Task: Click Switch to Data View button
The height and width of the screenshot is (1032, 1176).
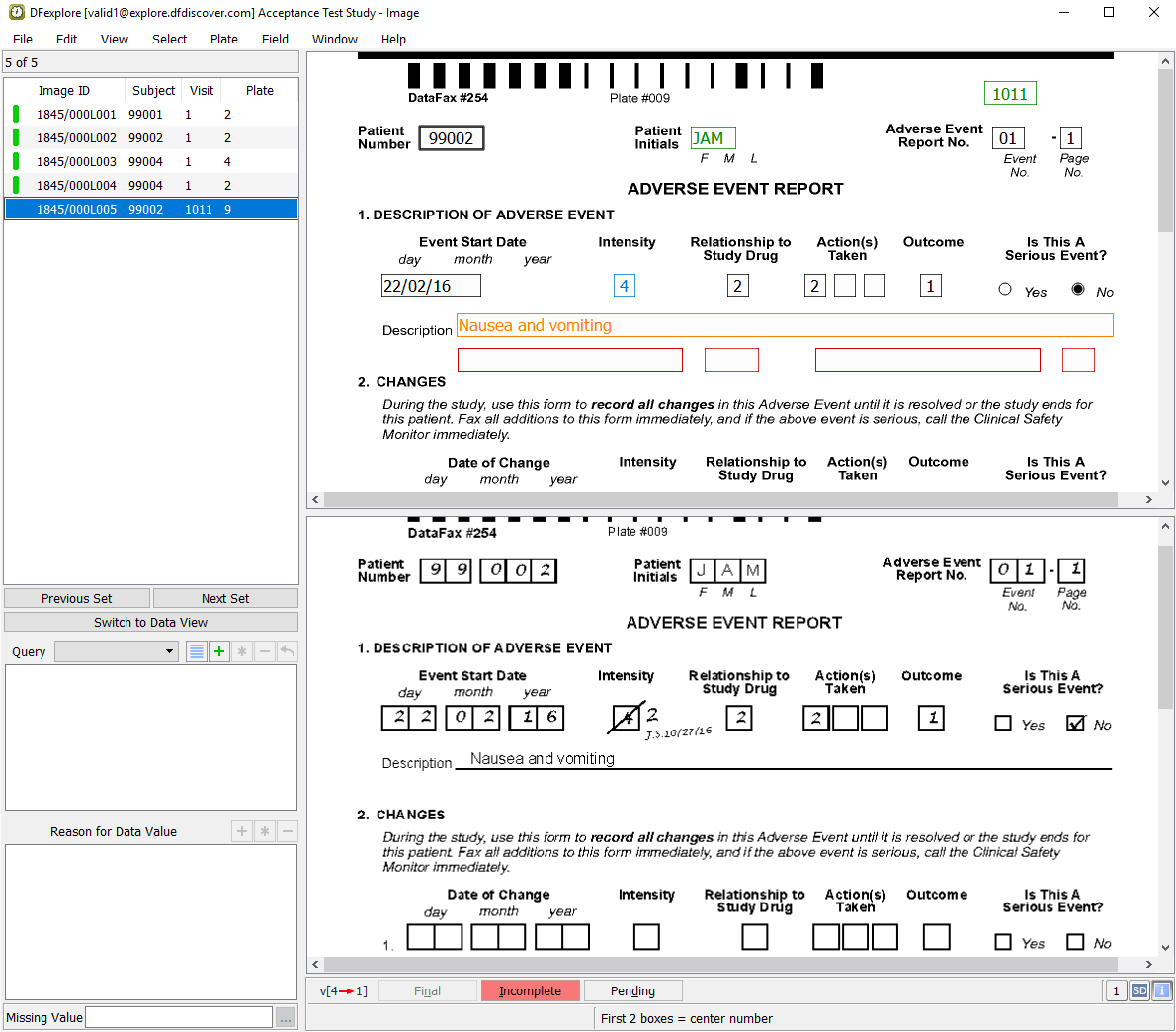Action: pos(151,622)
